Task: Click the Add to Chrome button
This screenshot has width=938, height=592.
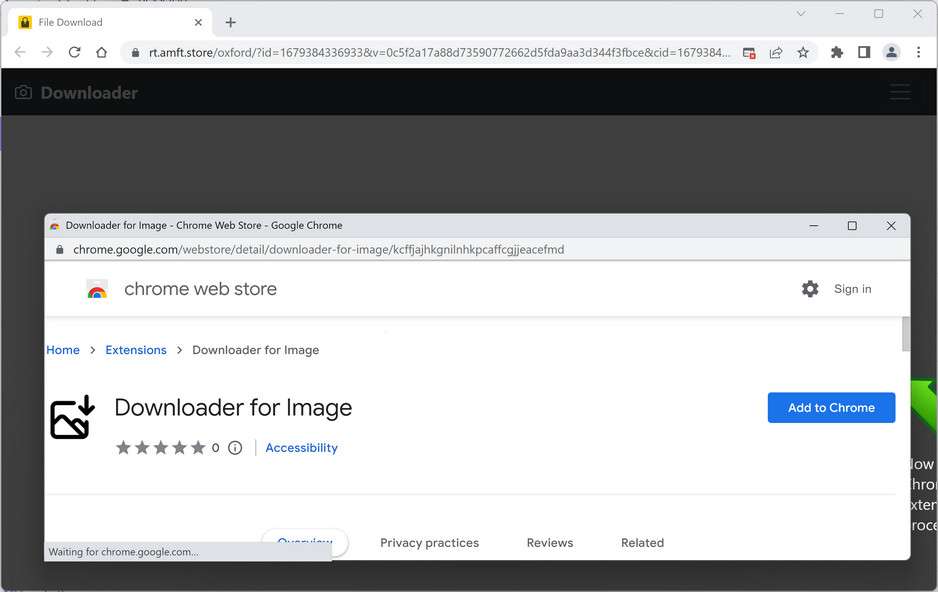Action: click(x=831, y=407)
